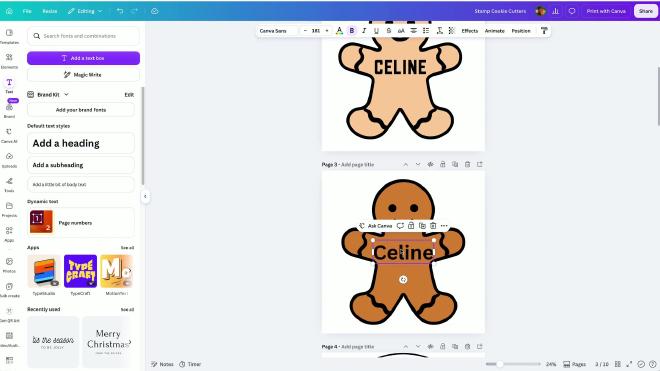Open the Apps panel in sidebar
660x371 pixels.
9,234
